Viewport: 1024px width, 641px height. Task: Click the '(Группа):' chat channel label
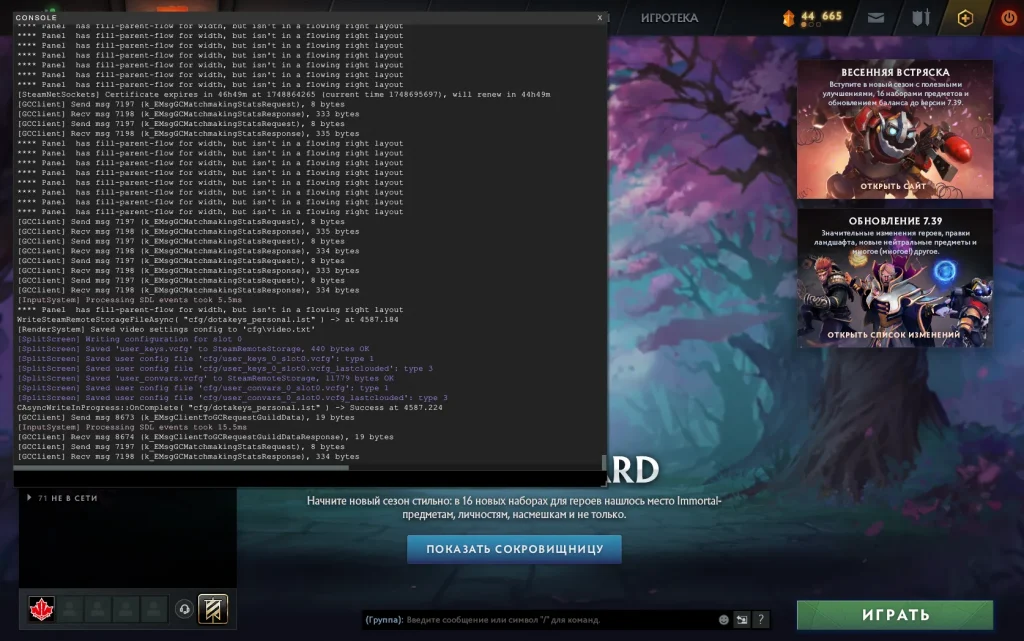384,619
